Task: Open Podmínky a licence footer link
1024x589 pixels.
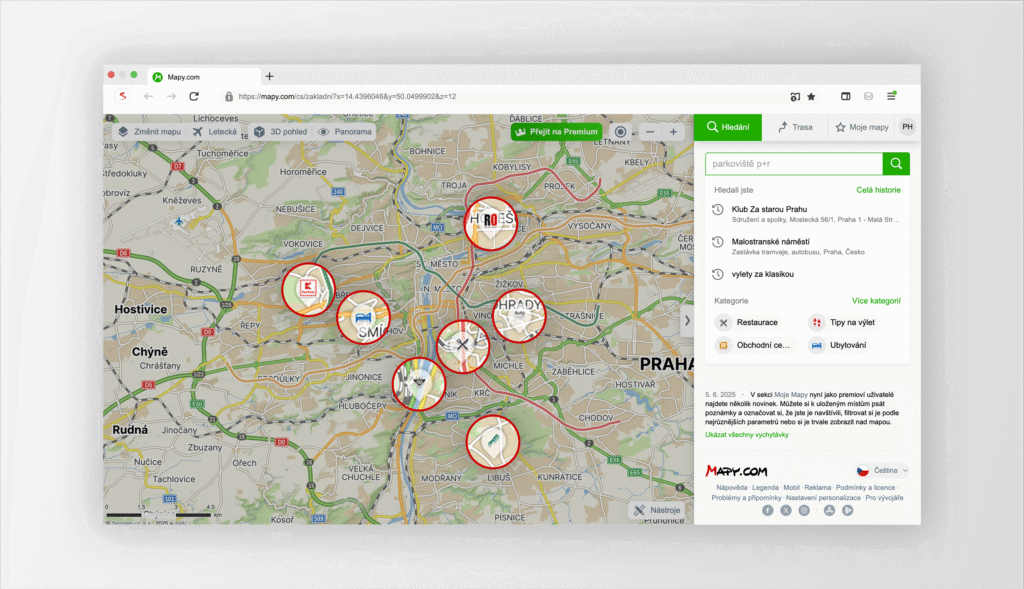Action: click(865, 488)
